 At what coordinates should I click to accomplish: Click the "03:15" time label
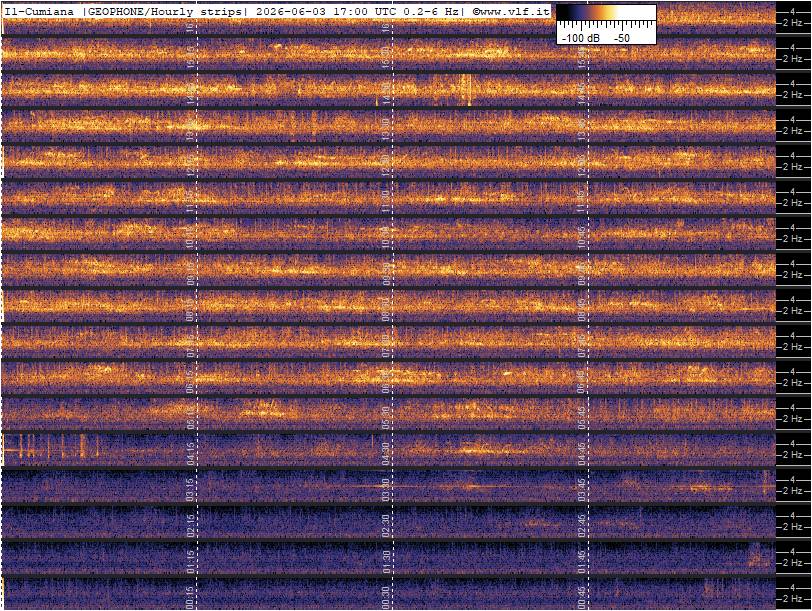tap(190, 490)
